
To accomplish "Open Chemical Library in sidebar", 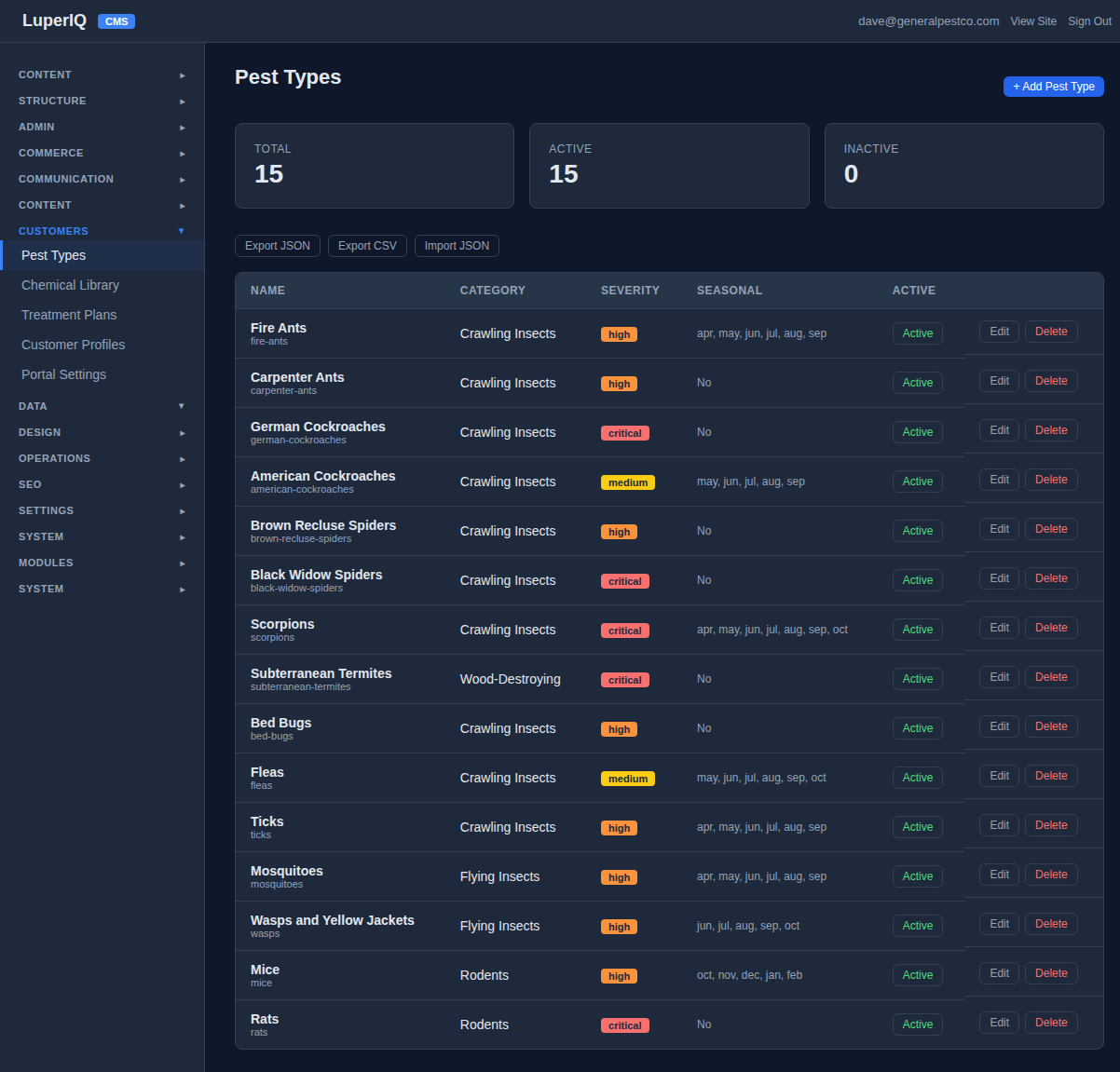I will tap(70, 285).
